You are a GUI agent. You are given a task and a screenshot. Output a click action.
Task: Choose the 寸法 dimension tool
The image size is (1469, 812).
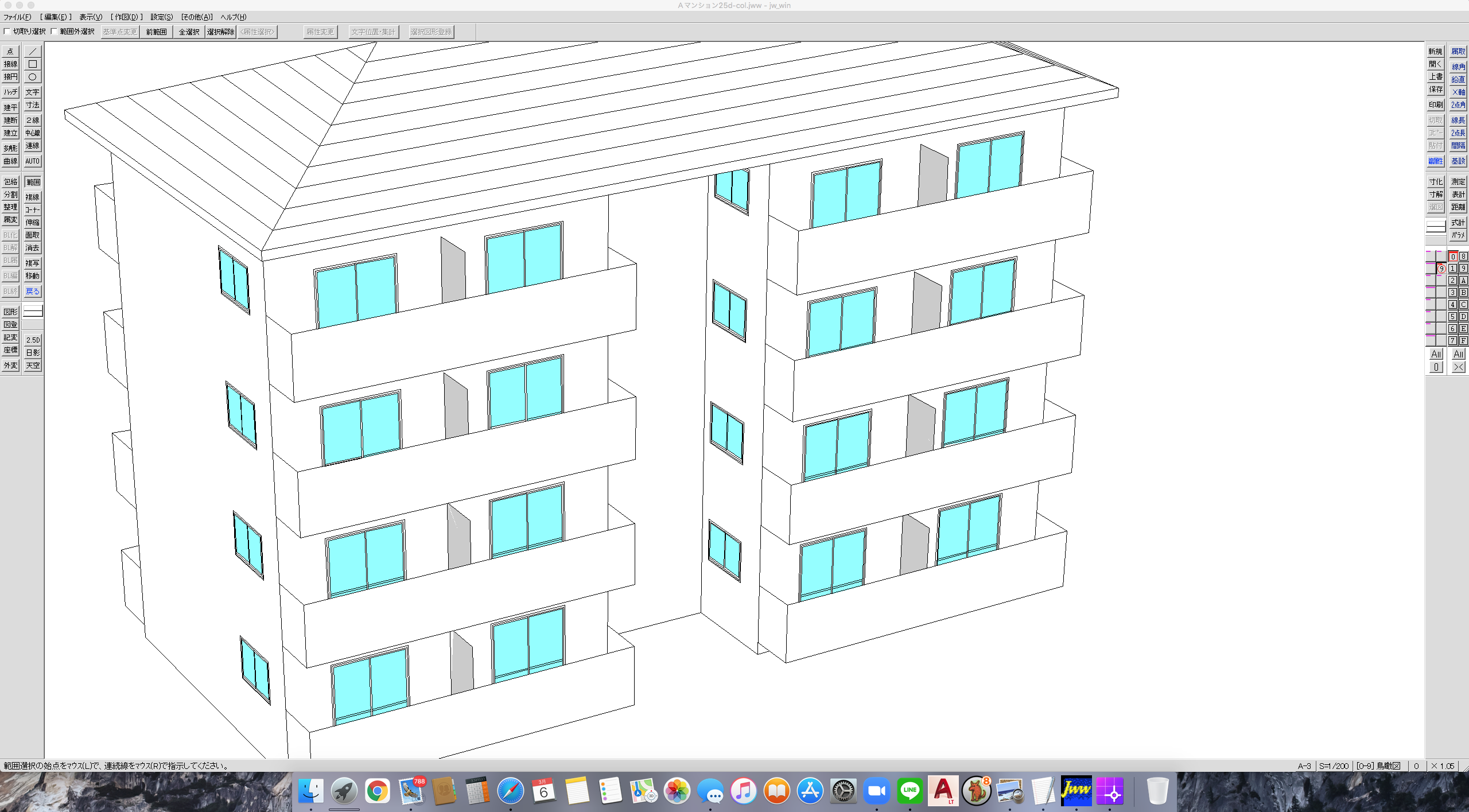click(33, 105)
